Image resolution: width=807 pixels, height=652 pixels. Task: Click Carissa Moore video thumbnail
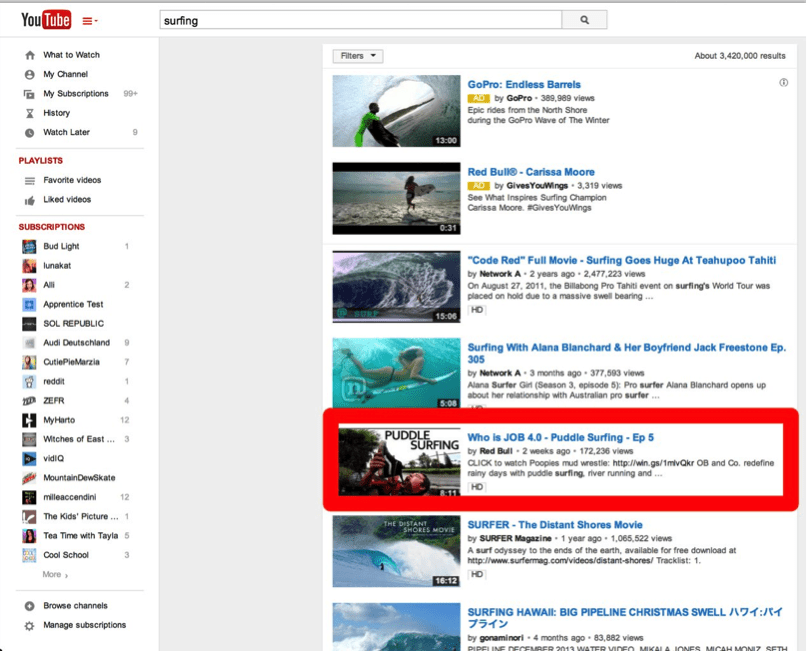pyautogui.click(x=396, y=199)
